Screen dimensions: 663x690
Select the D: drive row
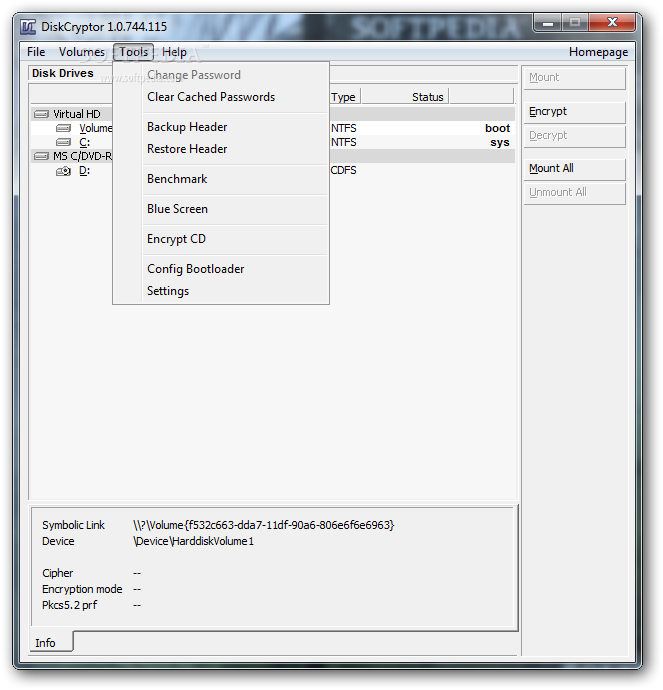273,170
